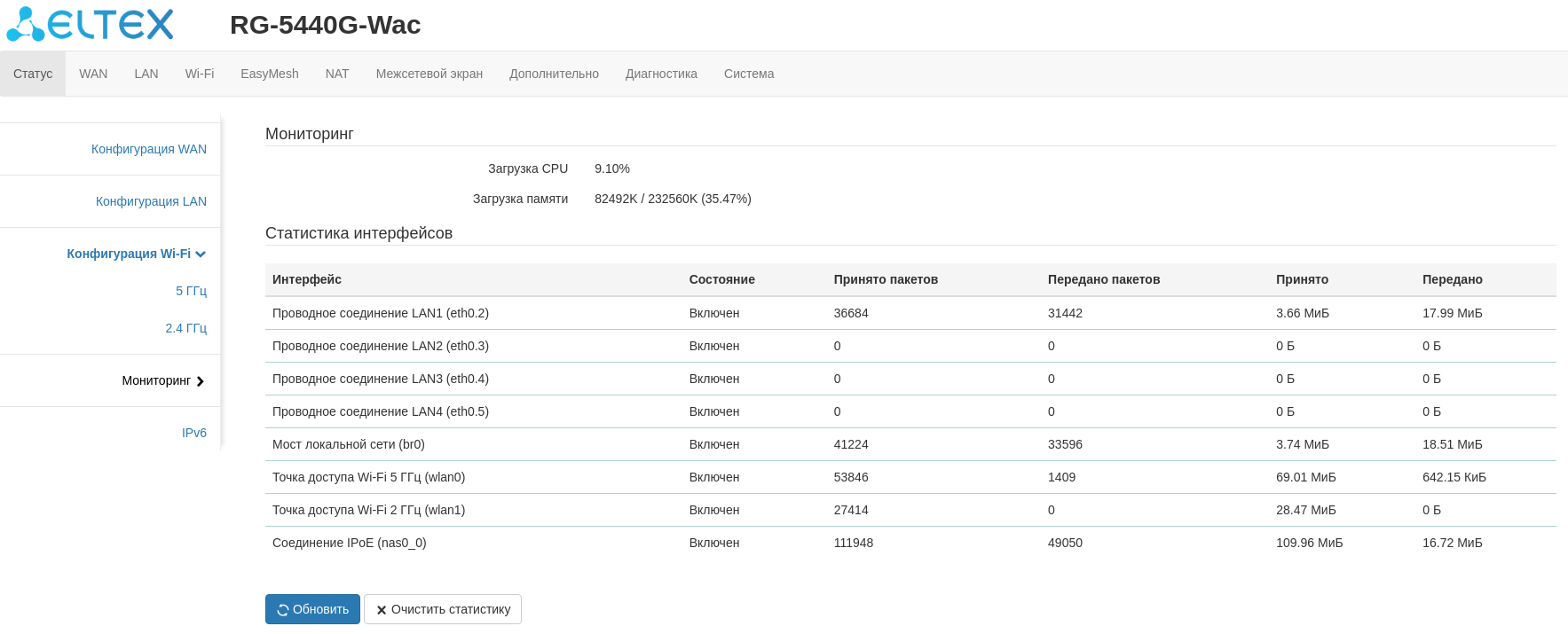Open the LAN tab
Viewport: 1568px width, 634px height.
tap(146, 74)
